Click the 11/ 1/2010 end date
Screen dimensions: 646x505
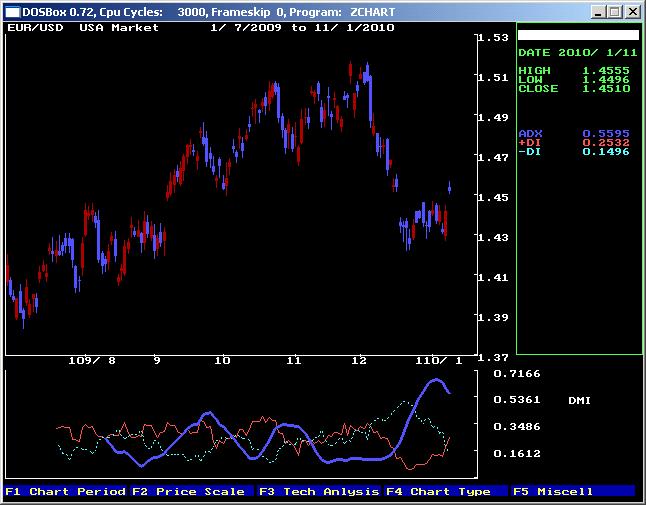354,28
